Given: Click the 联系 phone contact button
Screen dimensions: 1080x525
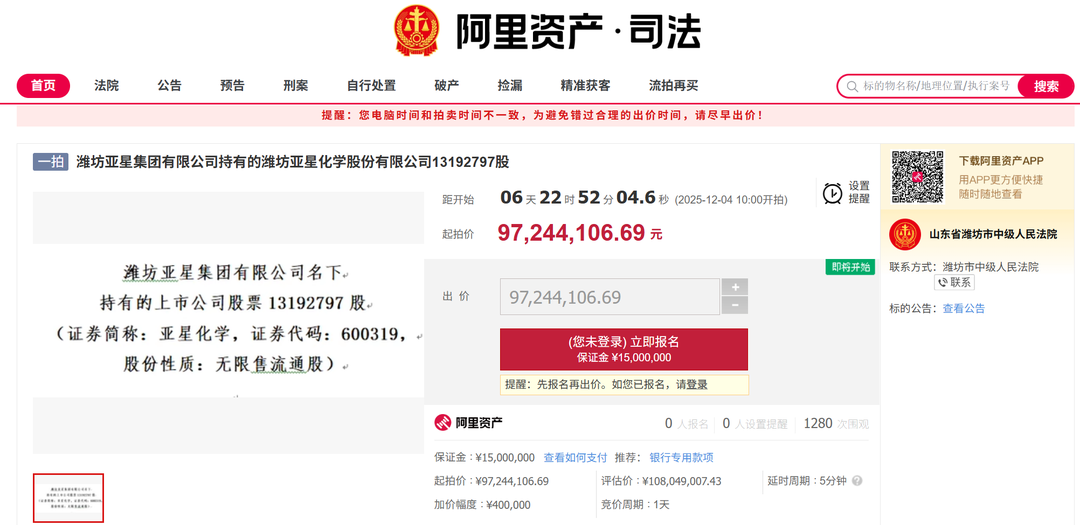Looking at the screenshot, I should tap(954, 283).
